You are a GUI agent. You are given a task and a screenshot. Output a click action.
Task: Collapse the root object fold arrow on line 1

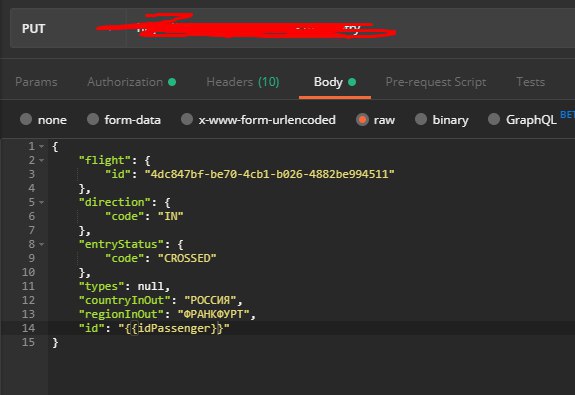click(41, 147)
